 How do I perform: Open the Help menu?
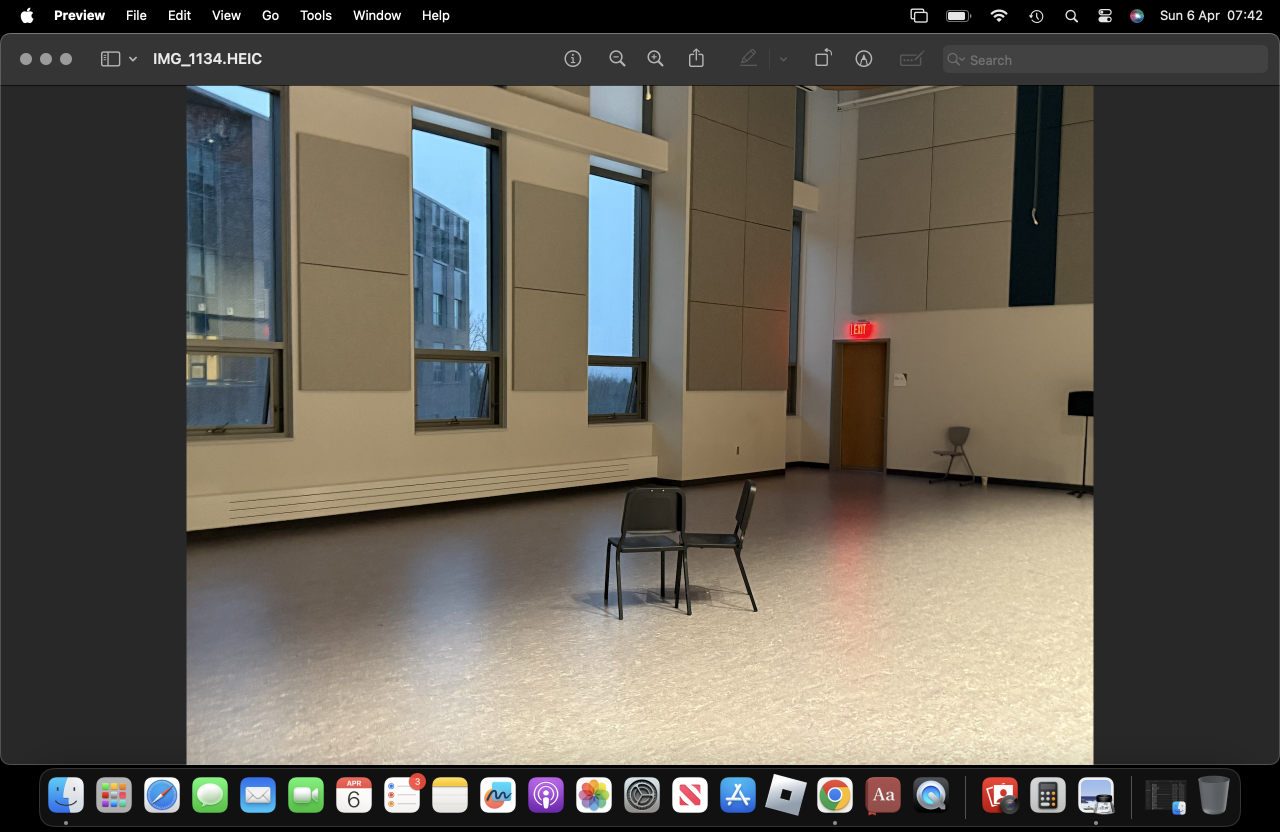pyautogui.click(x=435, y=15)
